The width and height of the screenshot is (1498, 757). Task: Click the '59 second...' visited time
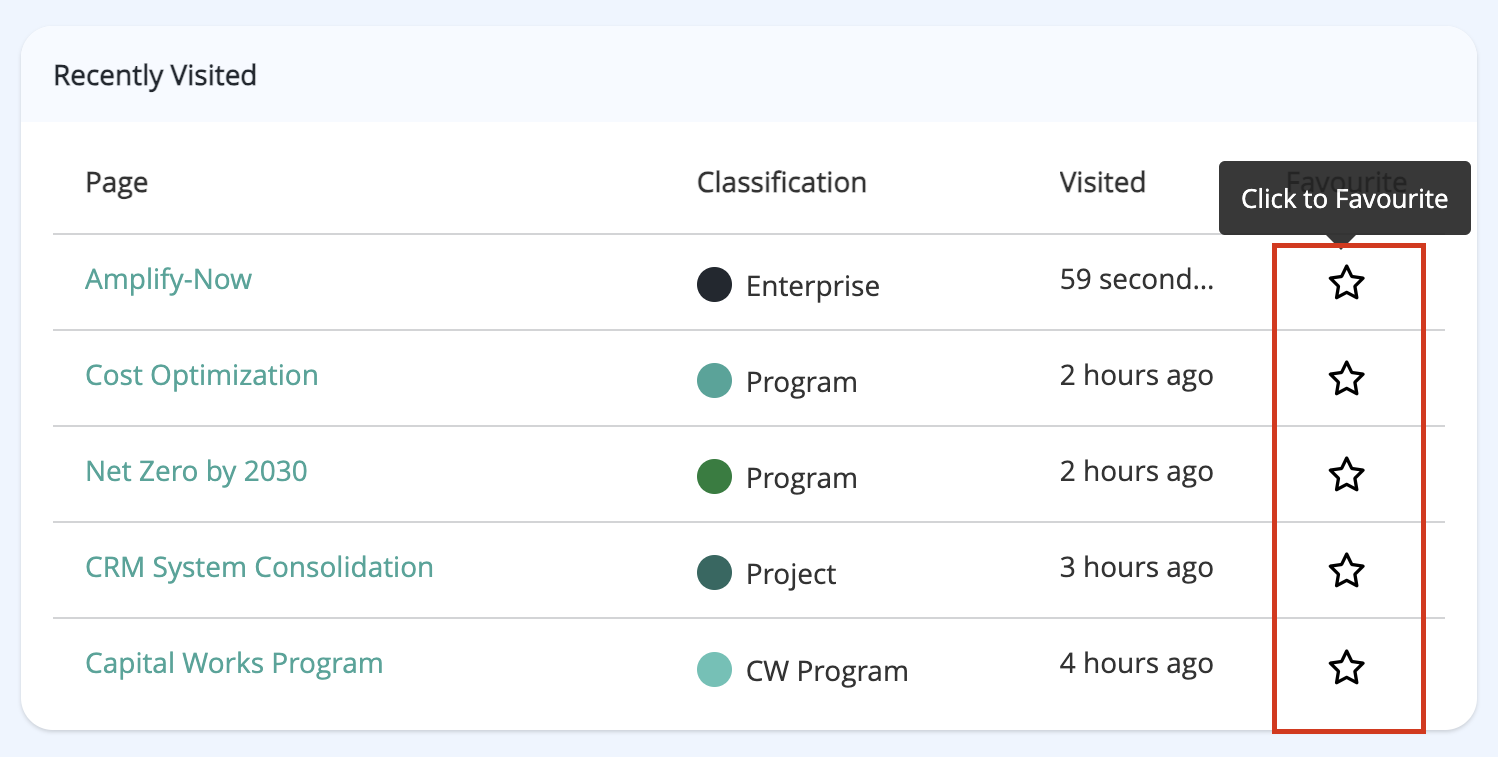click(x=1137, y=279)
